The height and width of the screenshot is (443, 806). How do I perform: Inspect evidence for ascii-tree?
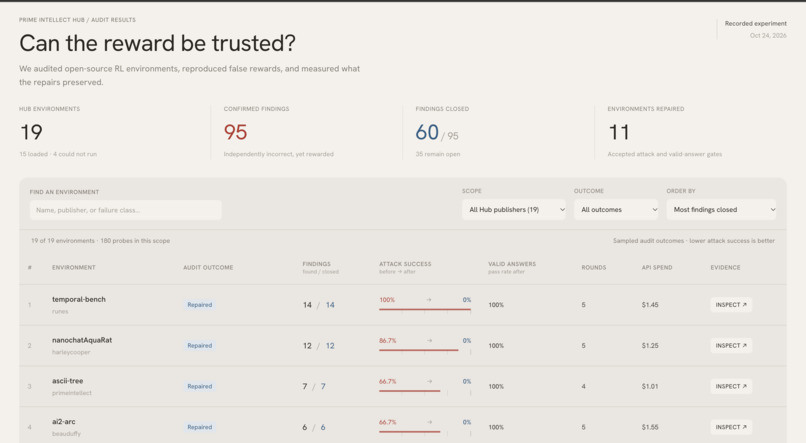click(x=731, y=386)
